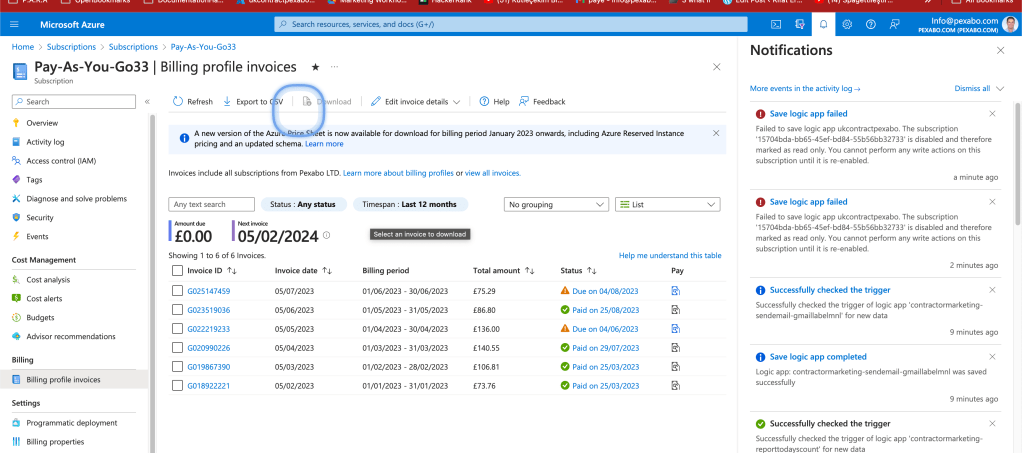Check the box for invoice G019867390
1022x453 pixels.
[177, 366]
